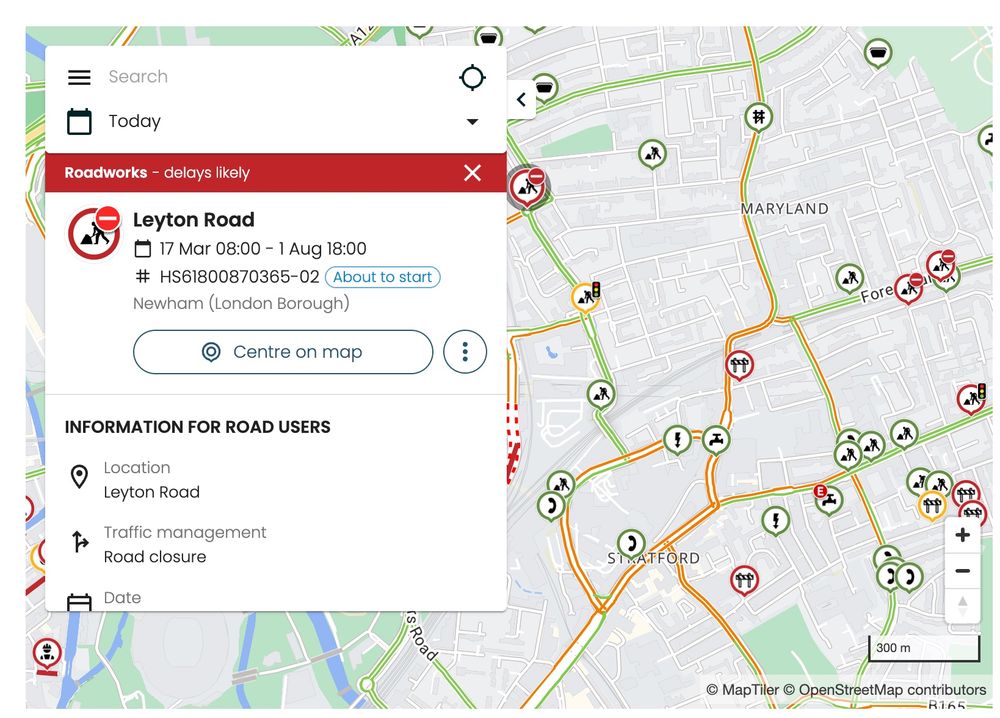
Task: Focus the Search input field
Action: (x=274, y=77)
